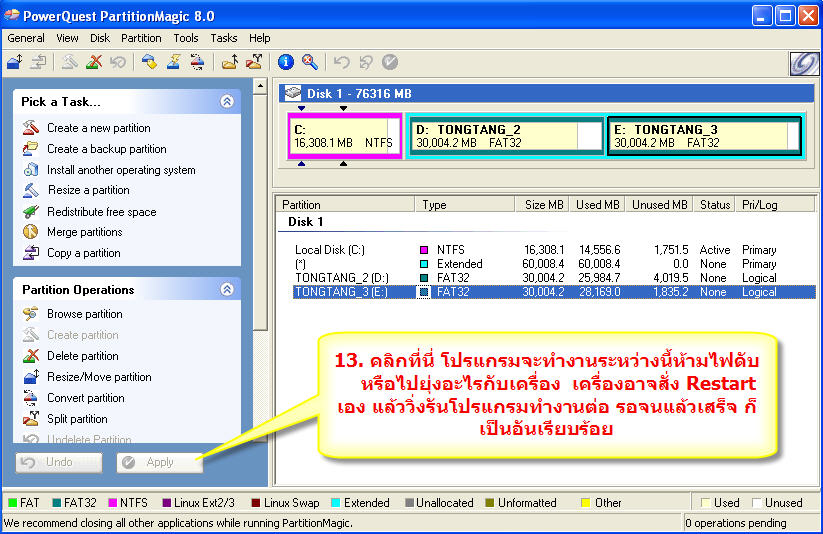Click the Check for errors magnifier icon
This screenshot has height=534, width=823.
pyautogui.click(x=310, y=62)
